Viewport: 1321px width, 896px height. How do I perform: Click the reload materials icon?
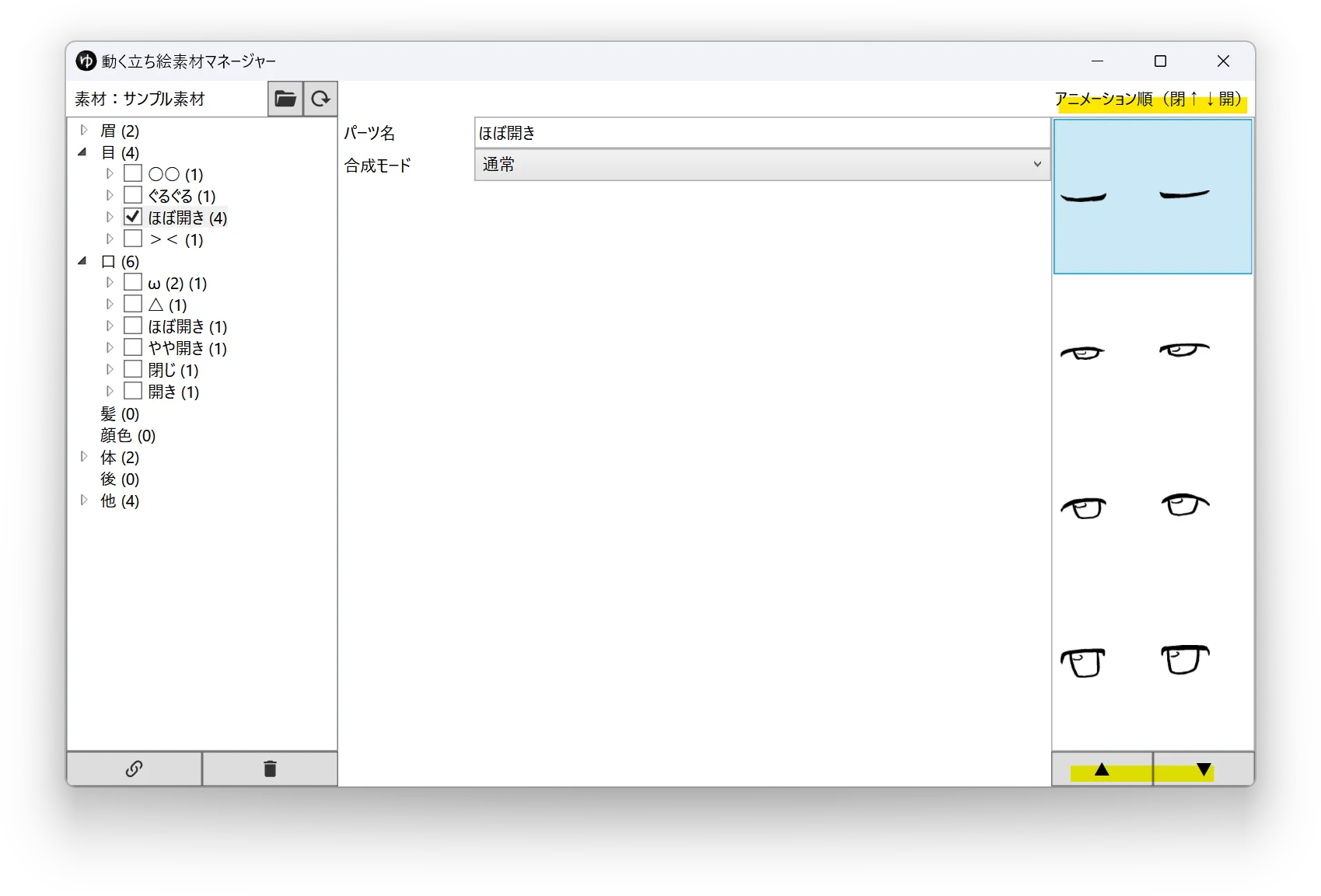(x=320, y=99)
